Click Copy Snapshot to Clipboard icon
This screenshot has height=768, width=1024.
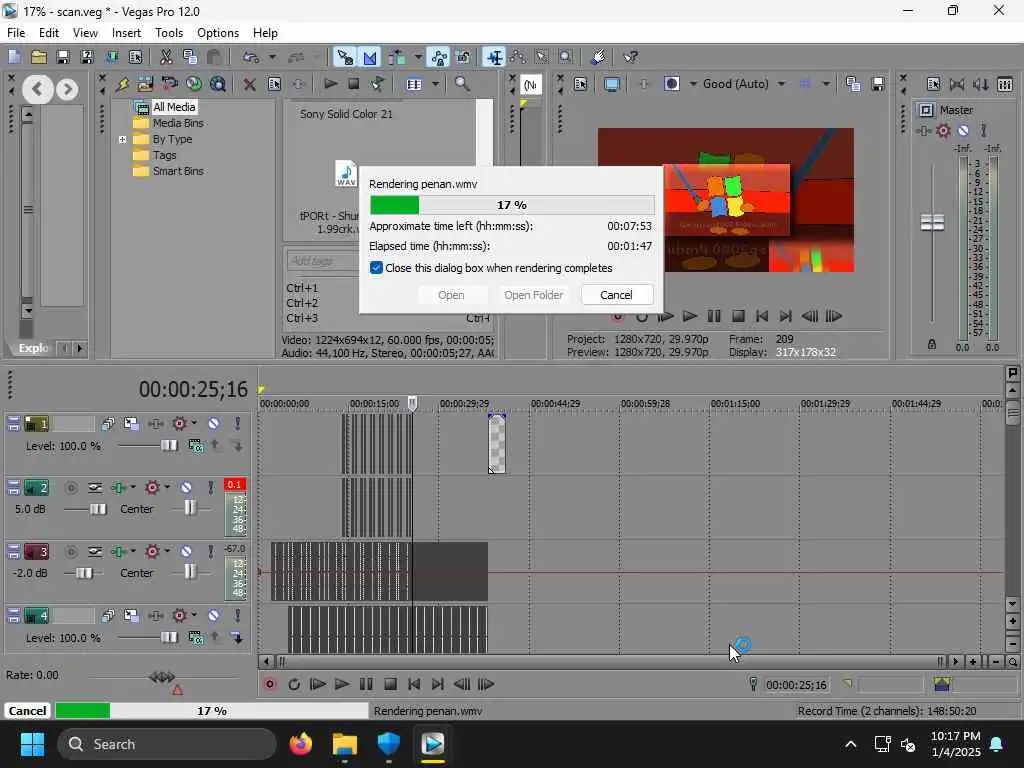(x=853, y=84)
